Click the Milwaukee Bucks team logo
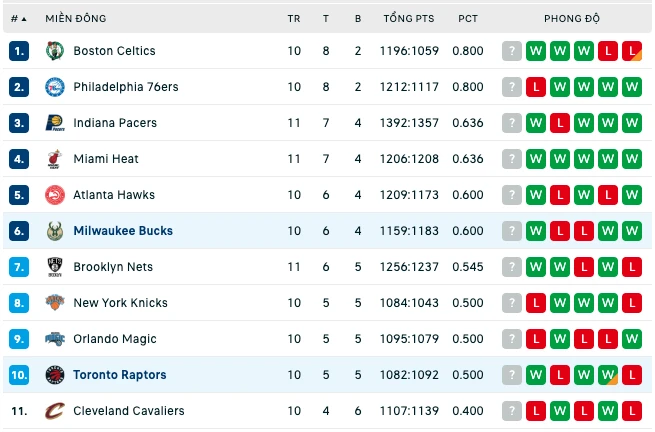This screenshot has height=432, width=655. (x=55, y=231)
